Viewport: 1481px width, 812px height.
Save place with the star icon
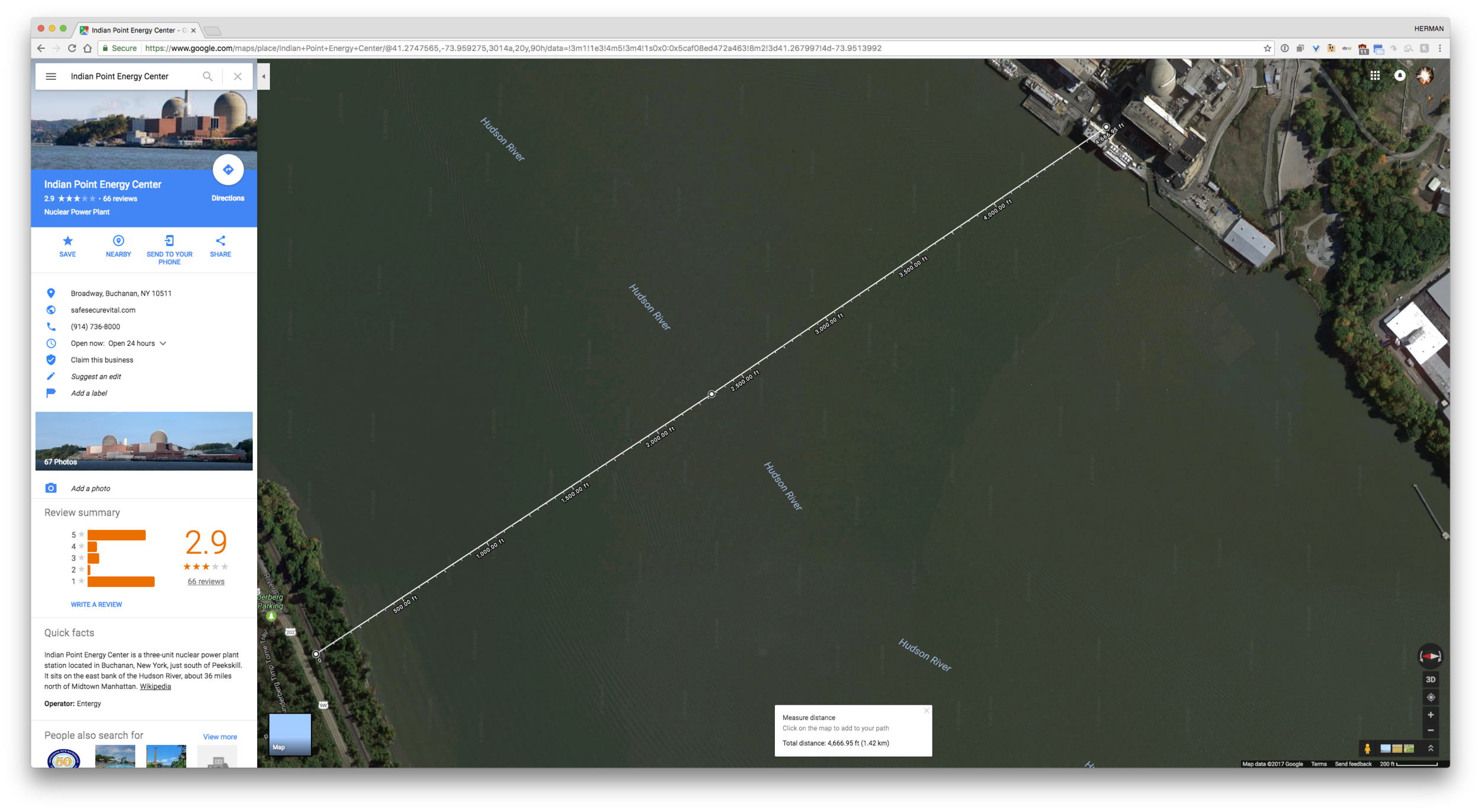pos(68,240)
